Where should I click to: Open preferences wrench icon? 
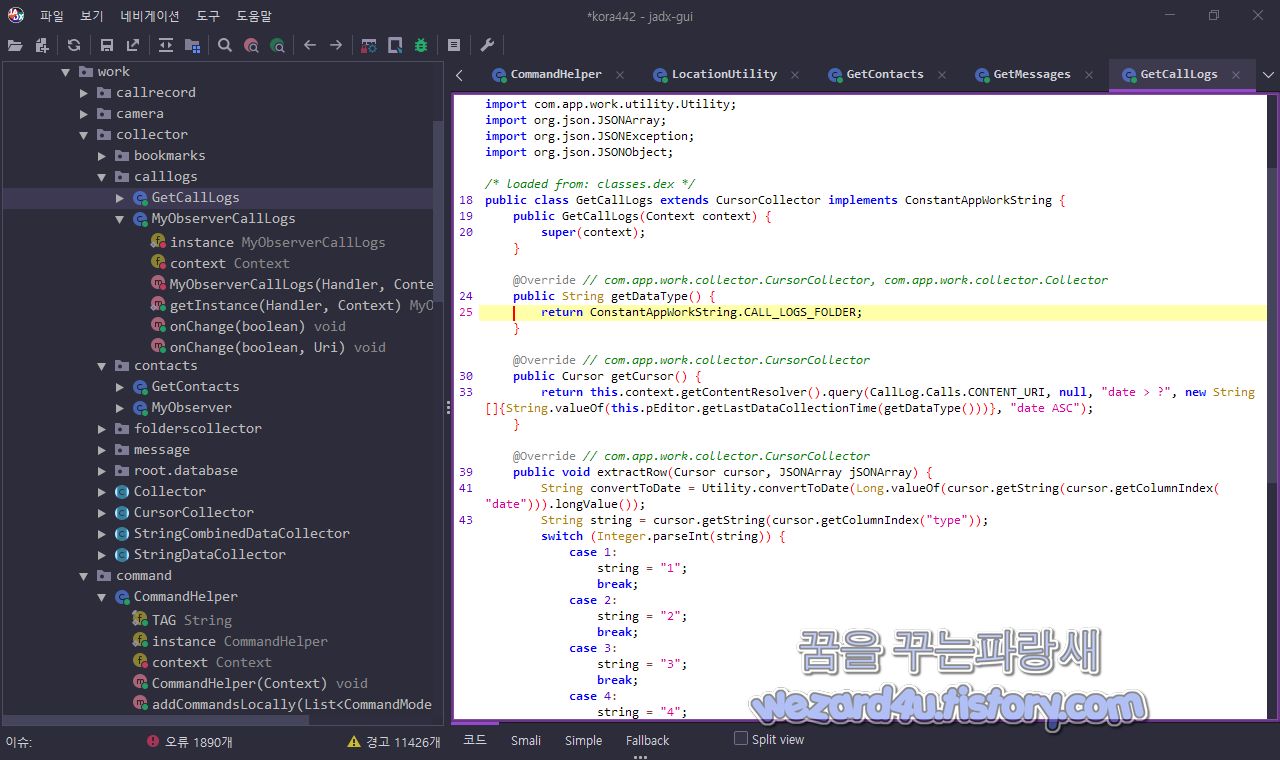tap(487, 45)
